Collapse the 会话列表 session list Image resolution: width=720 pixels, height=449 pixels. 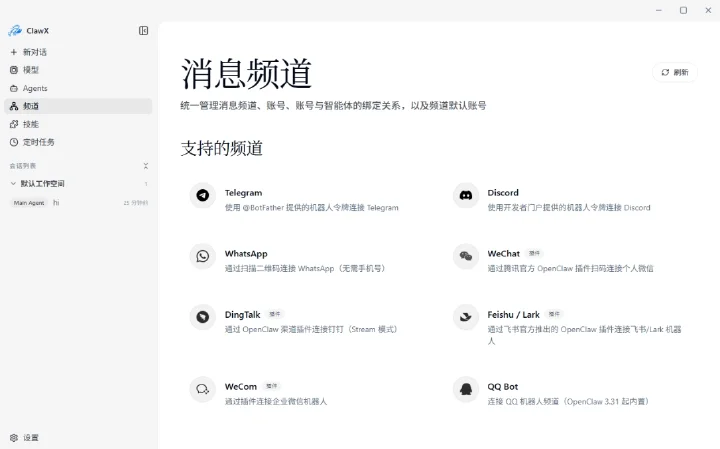pos(146,166)
